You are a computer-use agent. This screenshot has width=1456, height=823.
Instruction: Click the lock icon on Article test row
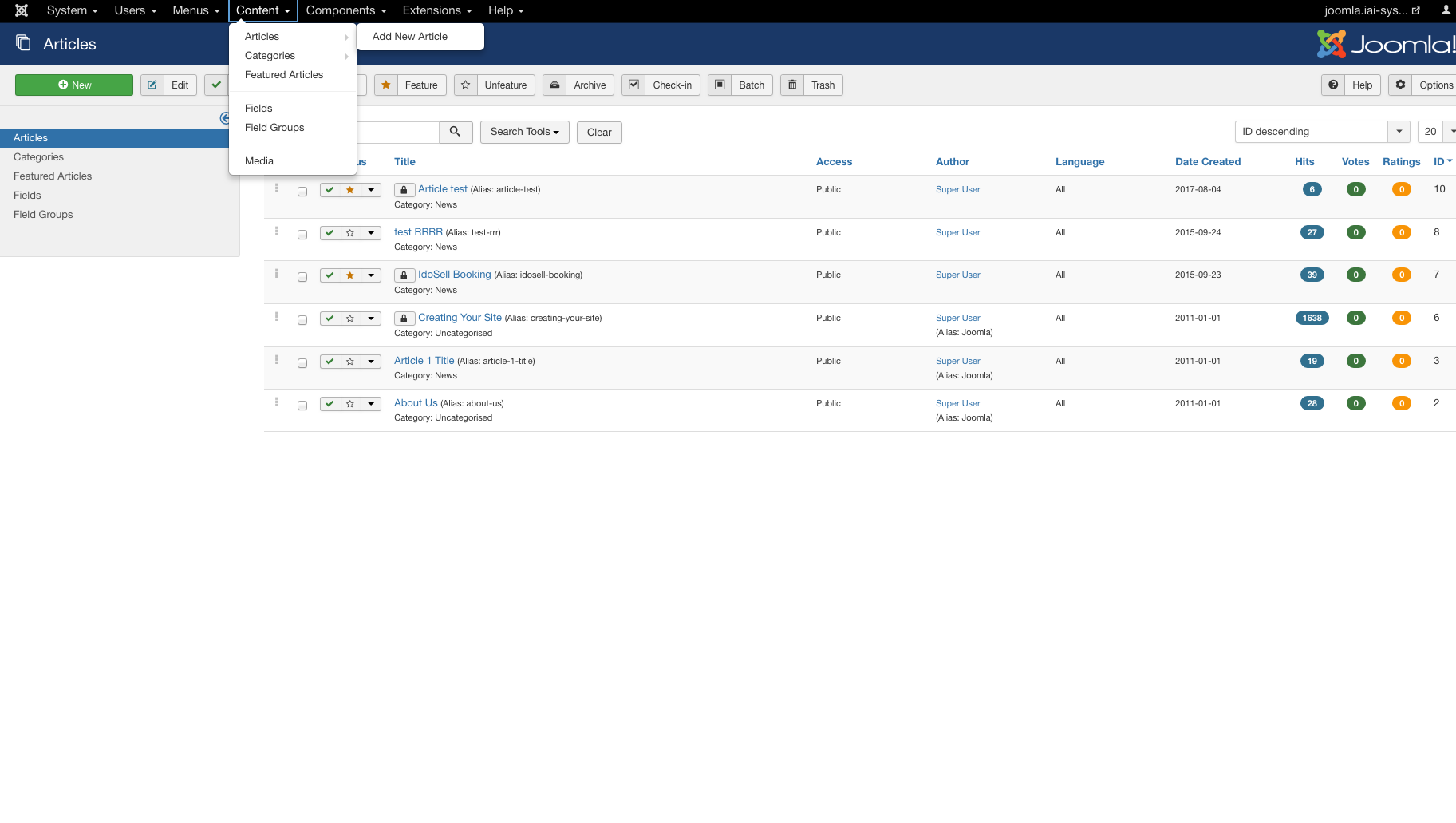pyautogui.click(x=404, y=190)
